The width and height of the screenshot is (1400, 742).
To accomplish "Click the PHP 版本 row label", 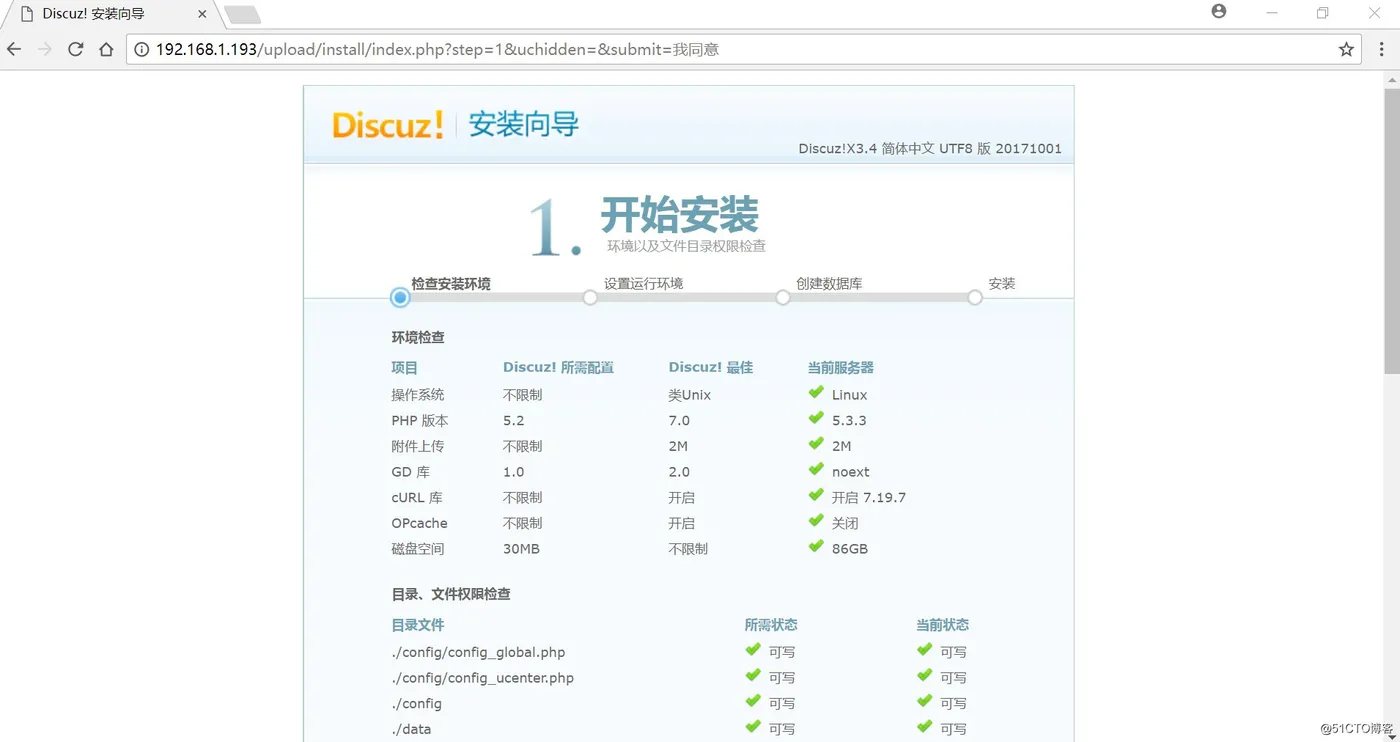I will [420, 420].
